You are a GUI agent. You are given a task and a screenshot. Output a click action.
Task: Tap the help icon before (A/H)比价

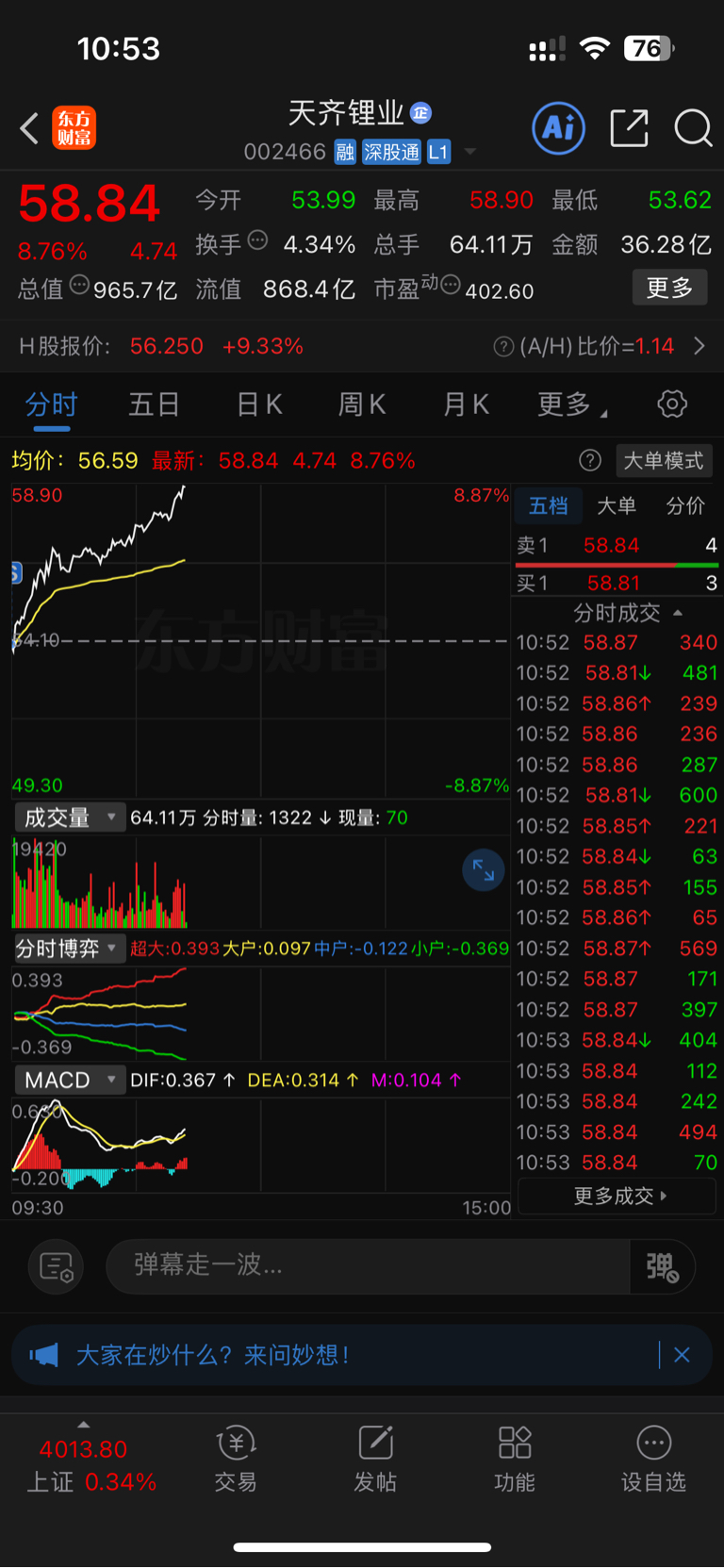(504, 347)
